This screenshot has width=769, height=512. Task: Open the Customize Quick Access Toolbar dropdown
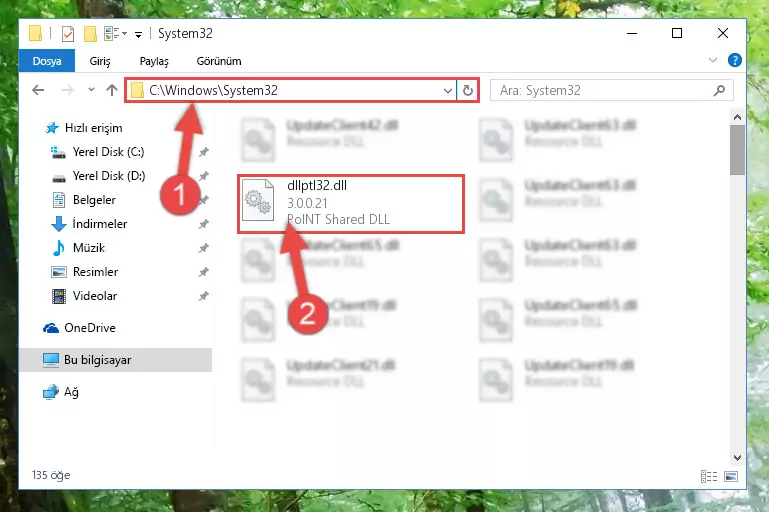click(x=138, y=34)
